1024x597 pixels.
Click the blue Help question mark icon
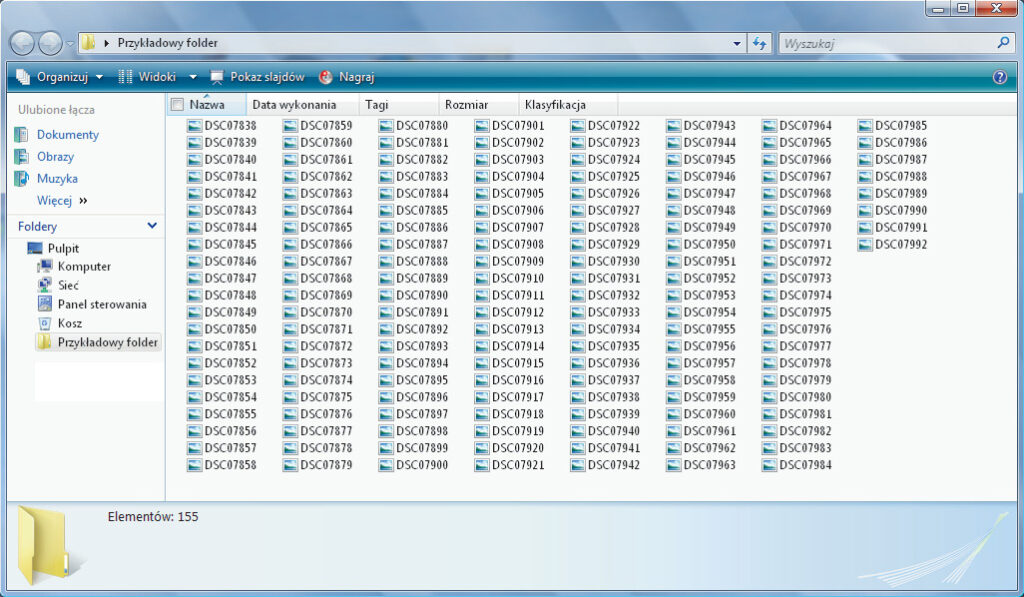[999, 77]
